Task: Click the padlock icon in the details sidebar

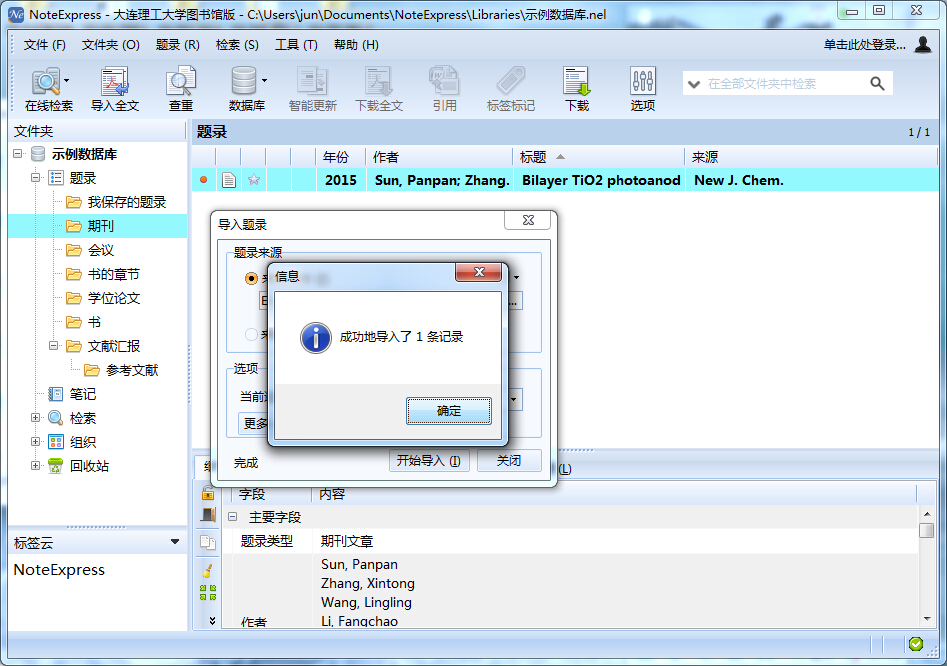Action: pyautogui.click(x=208, y=493)
